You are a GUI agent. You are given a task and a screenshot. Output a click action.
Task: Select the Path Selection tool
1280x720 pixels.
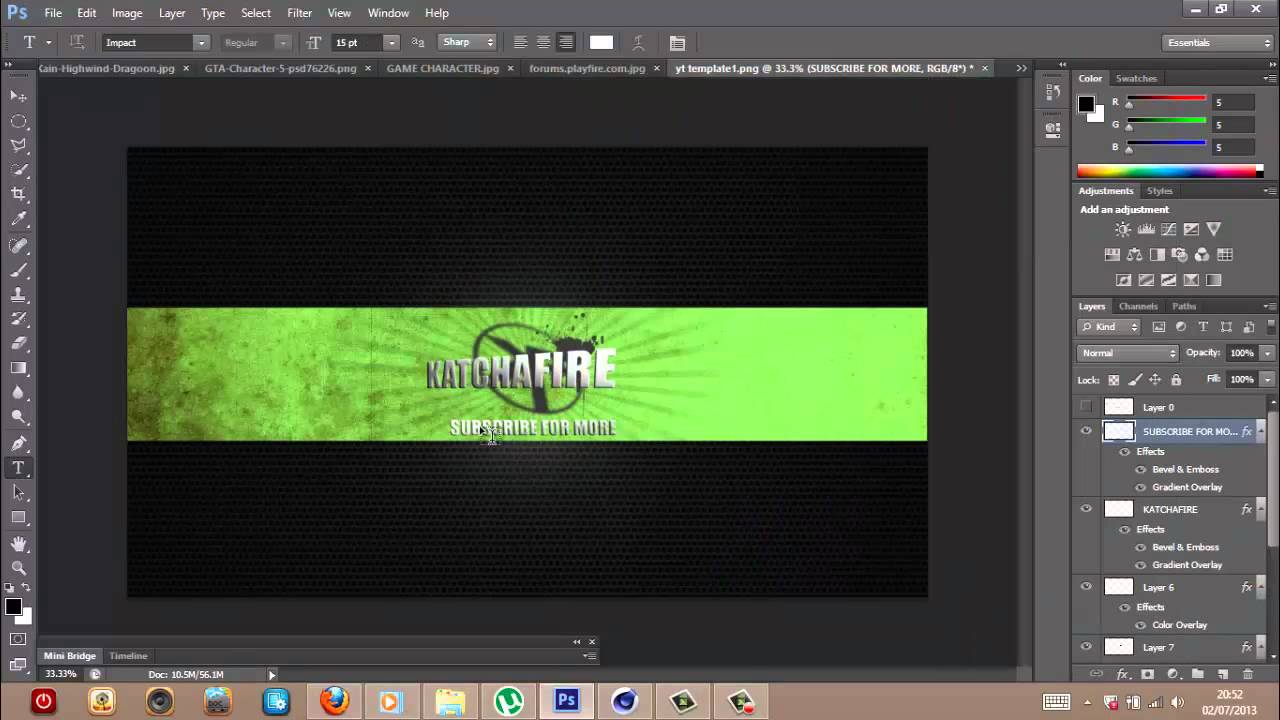pos(18,493)
